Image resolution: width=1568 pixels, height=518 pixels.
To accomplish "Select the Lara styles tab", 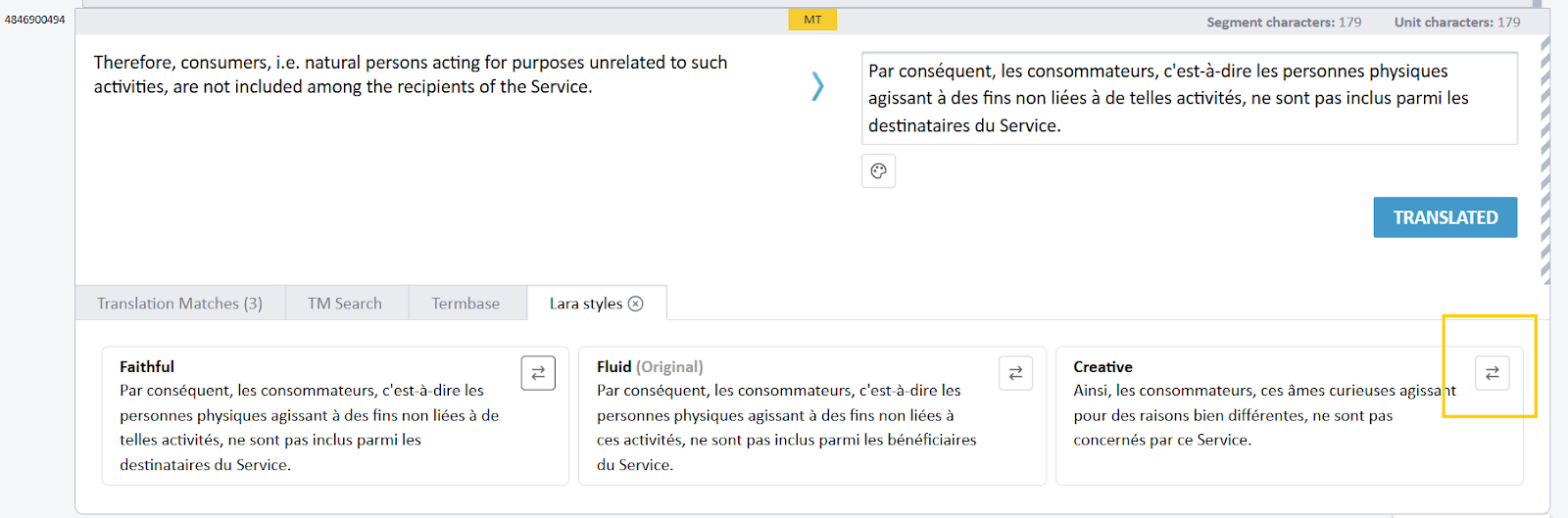I will [x=585, y=304].
